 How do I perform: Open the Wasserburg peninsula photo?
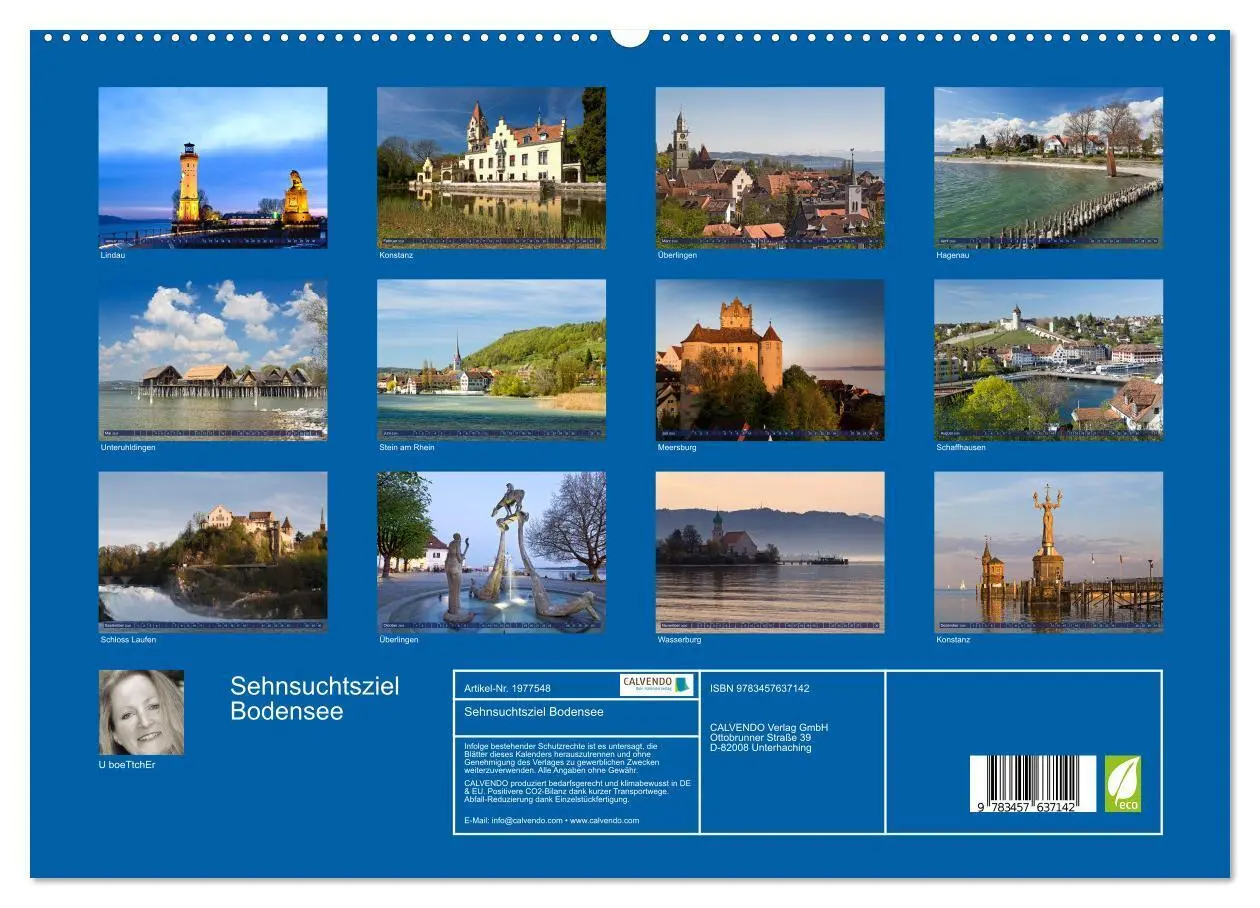tap(770, 552)
